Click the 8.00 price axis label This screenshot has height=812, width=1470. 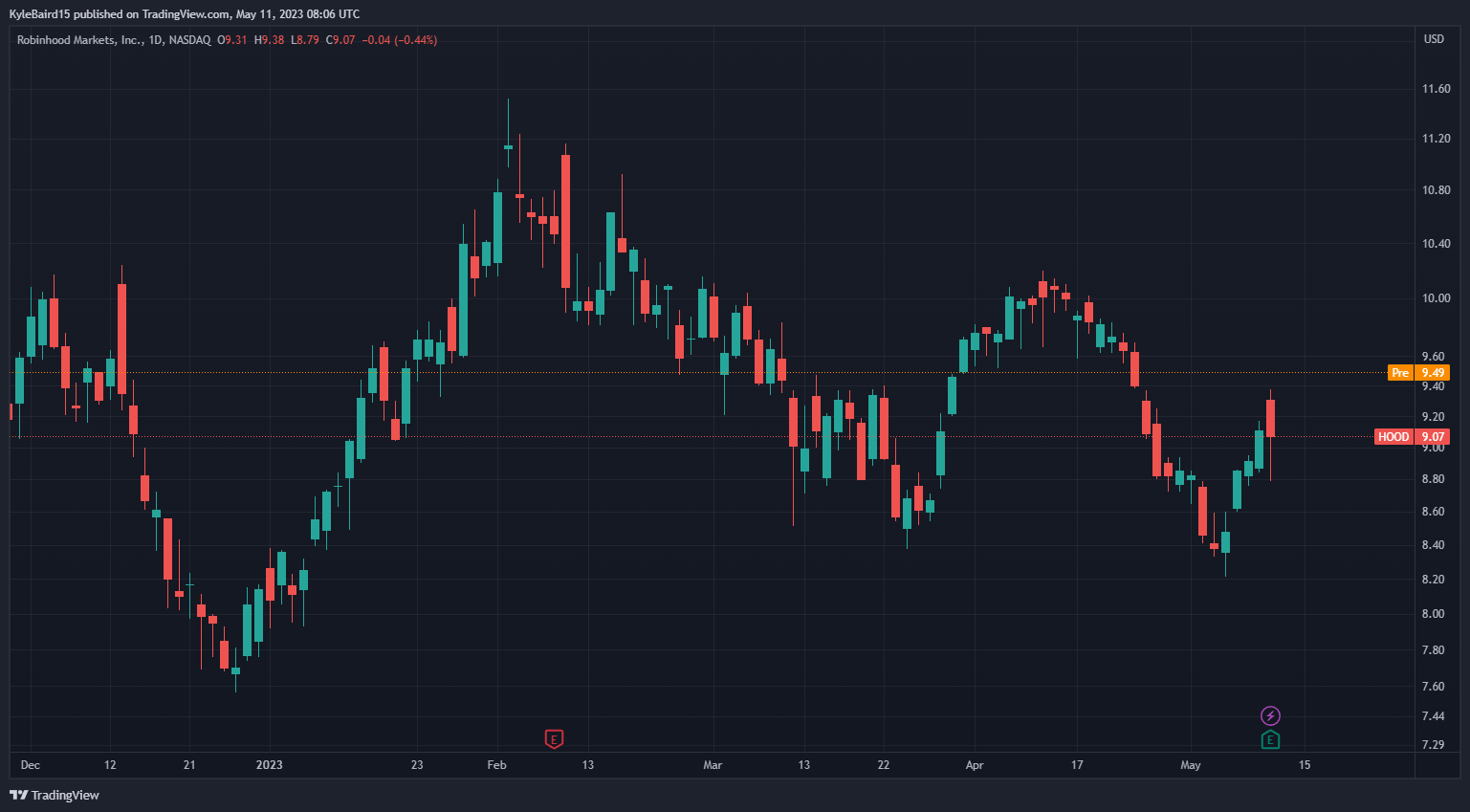pos(1434,614)
